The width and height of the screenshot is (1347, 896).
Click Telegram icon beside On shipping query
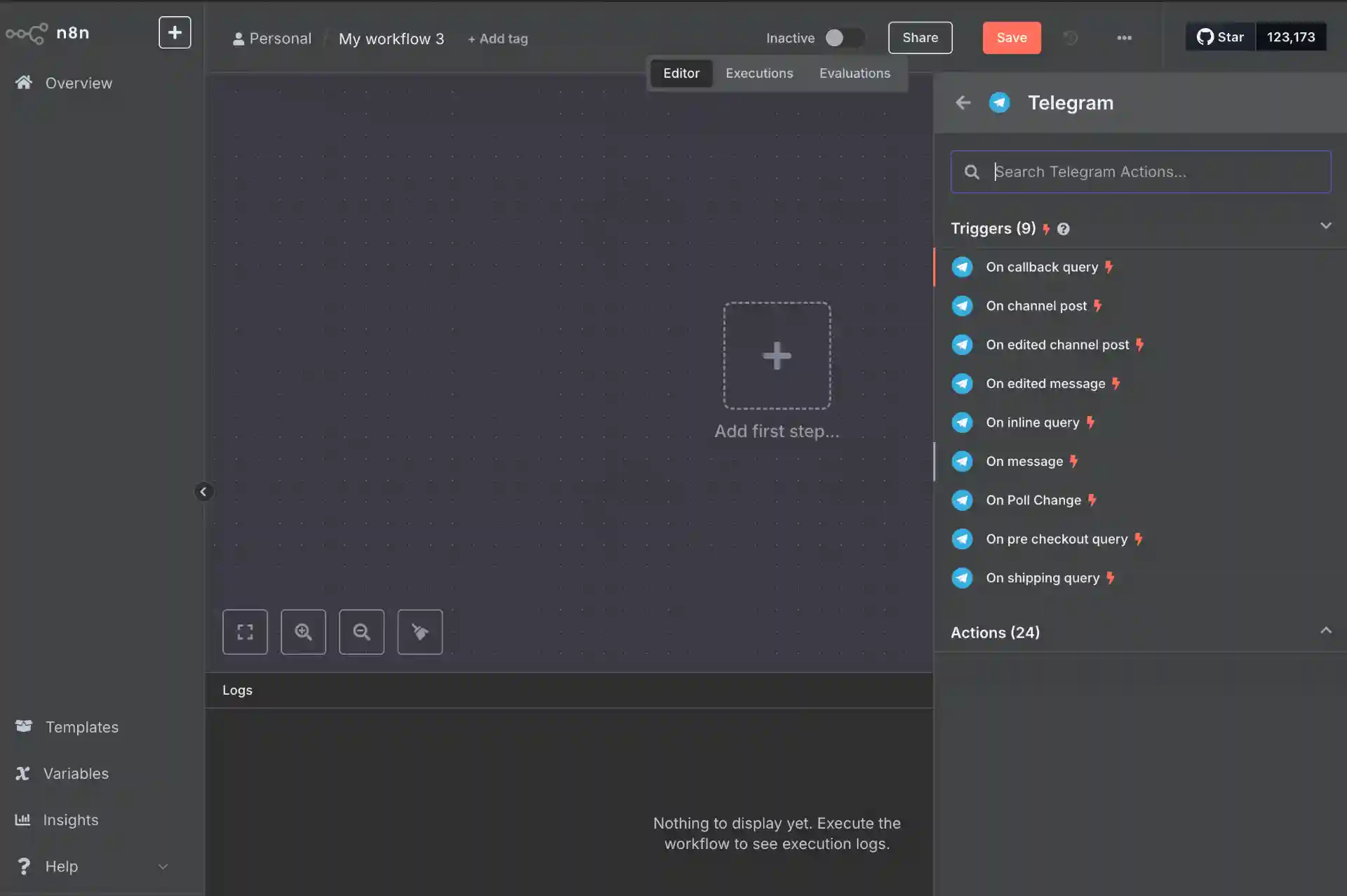point(962,578)
